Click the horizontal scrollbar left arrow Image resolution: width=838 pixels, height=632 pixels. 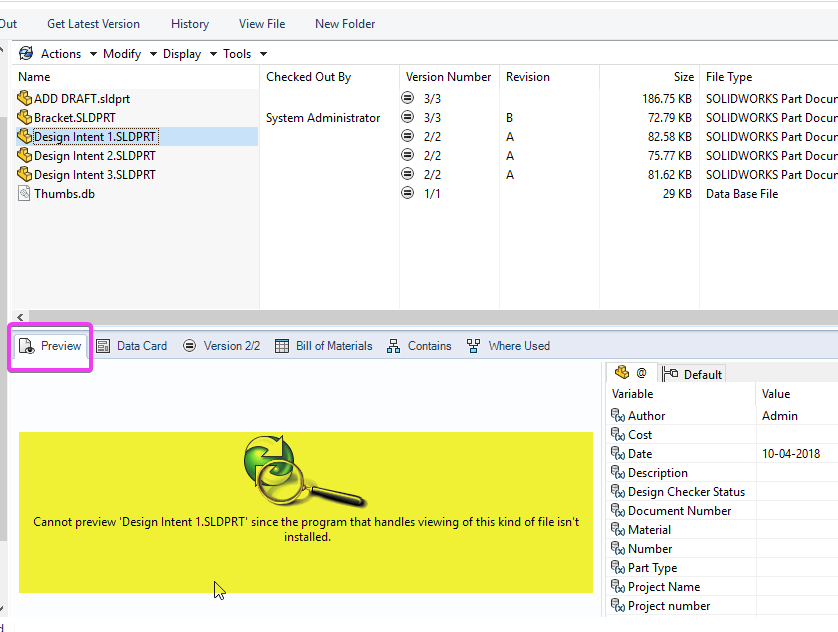coord(20,317)
